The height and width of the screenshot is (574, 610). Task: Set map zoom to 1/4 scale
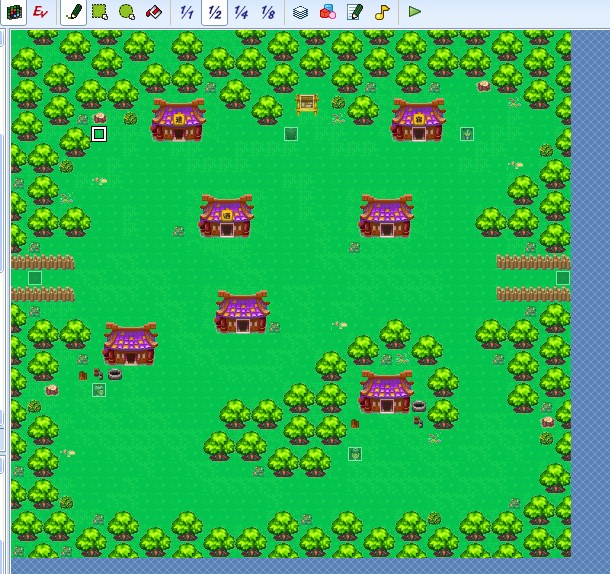[x=241, y=12]
